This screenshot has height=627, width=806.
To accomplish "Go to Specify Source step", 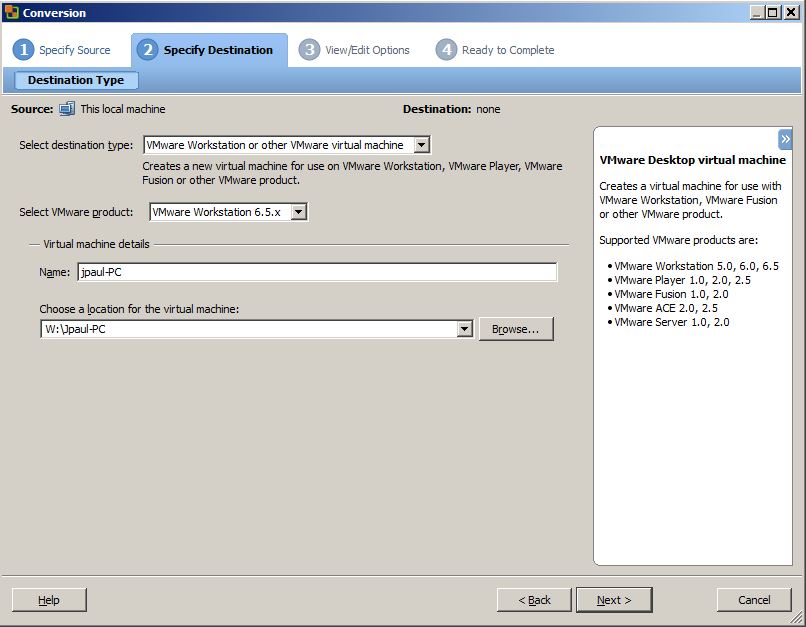I will 75,50.
